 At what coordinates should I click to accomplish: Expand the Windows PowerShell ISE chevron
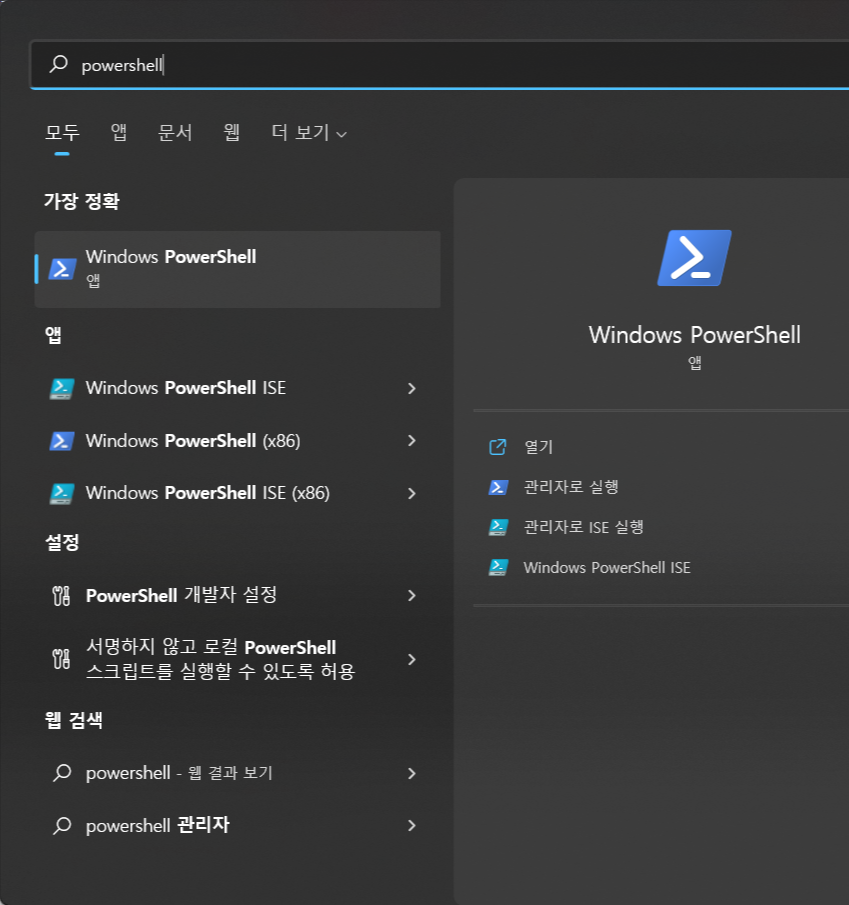point(412,388)
